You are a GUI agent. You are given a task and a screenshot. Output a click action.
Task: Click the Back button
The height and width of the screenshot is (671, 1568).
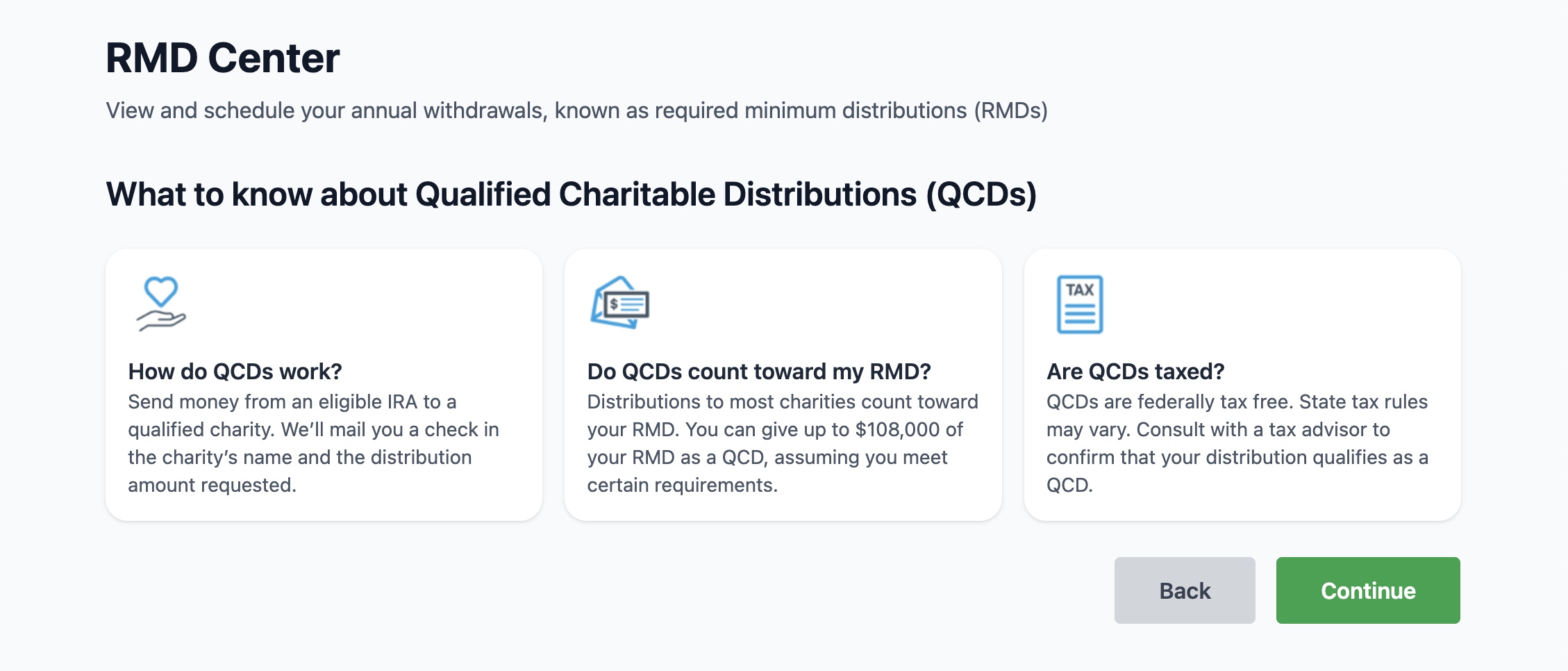1185,590
